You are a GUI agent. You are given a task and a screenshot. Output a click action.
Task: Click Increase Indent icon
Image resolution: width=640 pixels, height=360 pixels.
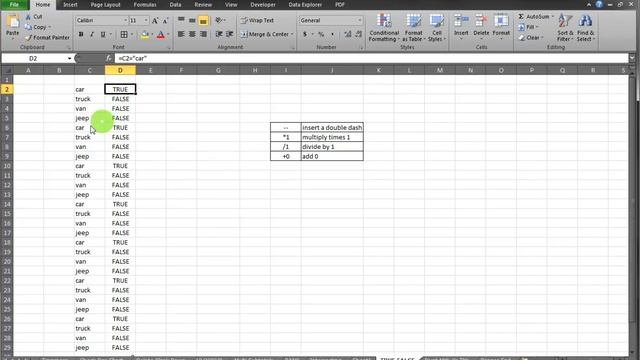click(230, 34)
